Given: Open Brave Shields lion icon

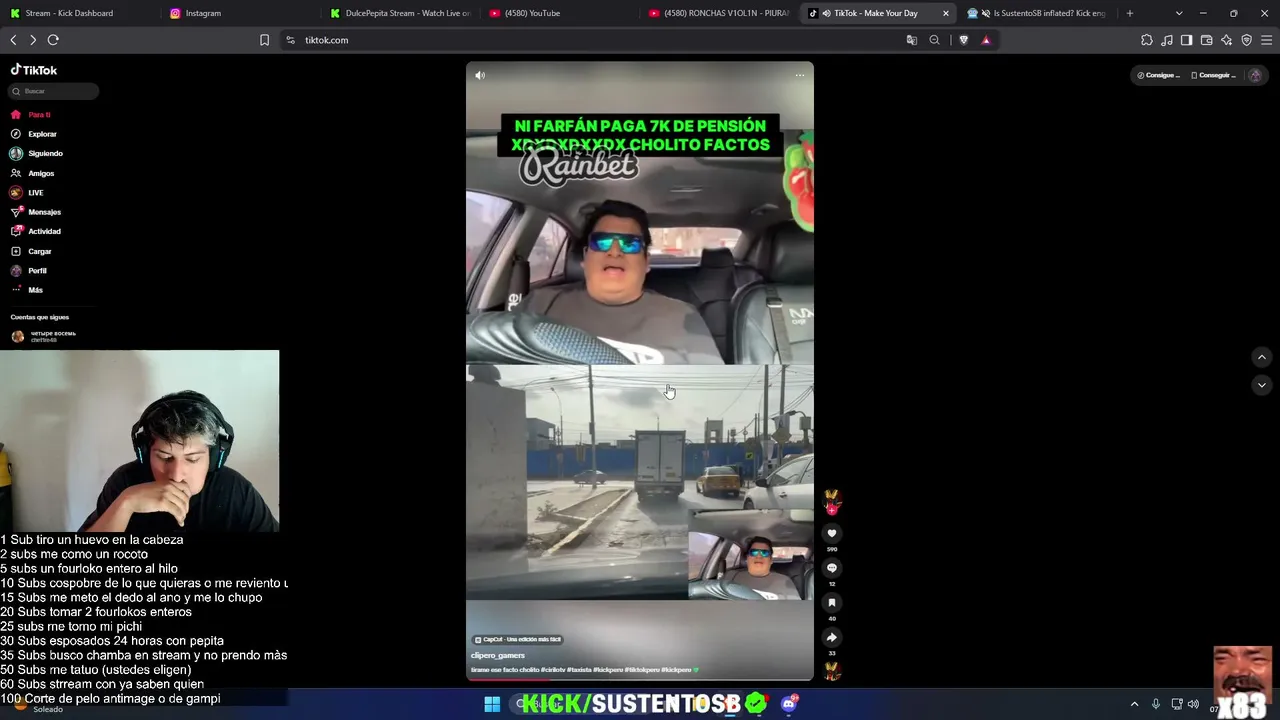Looking at the screenshot, I should [963, 40].
